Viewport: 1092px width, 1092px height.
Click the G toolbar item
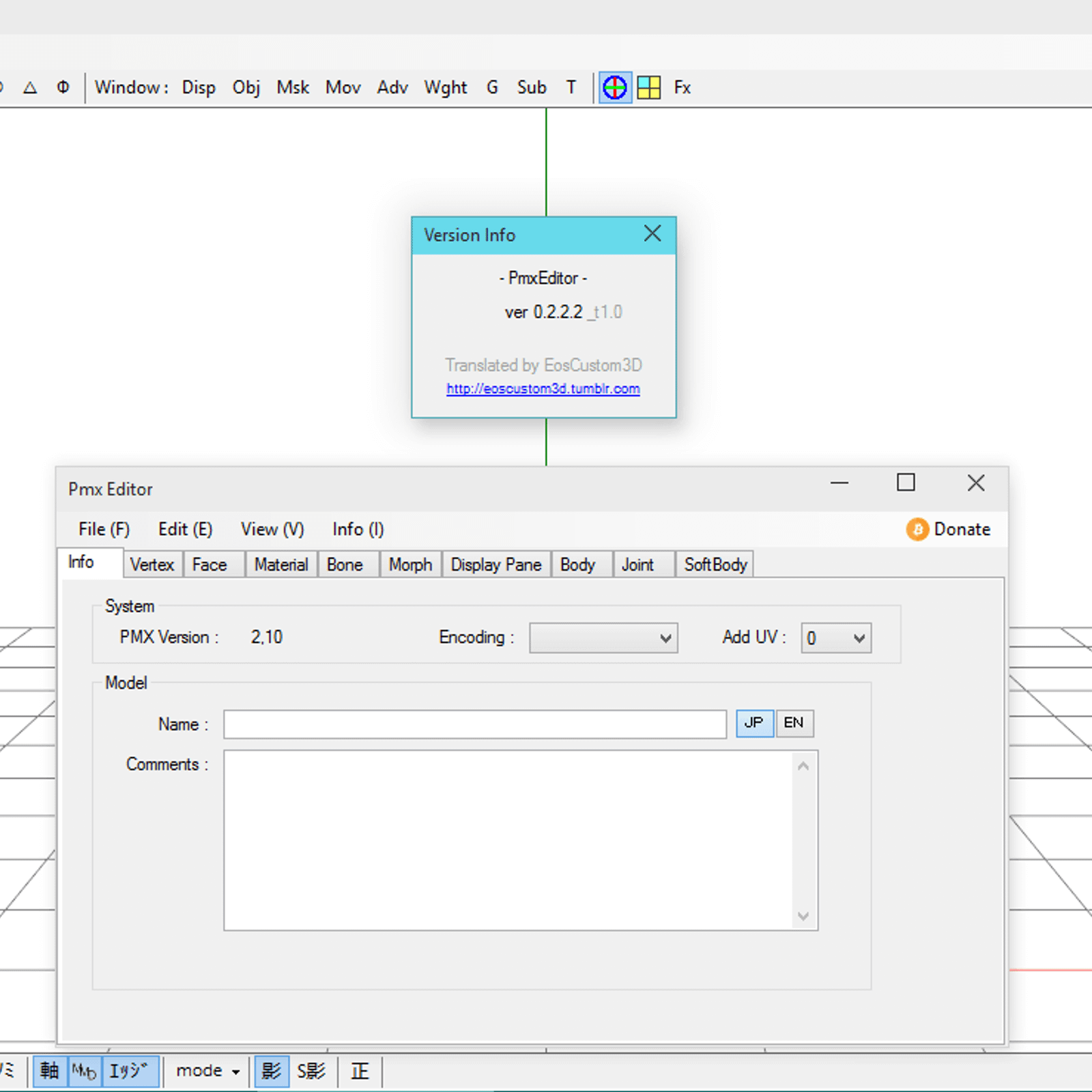(x=492, y=87)
